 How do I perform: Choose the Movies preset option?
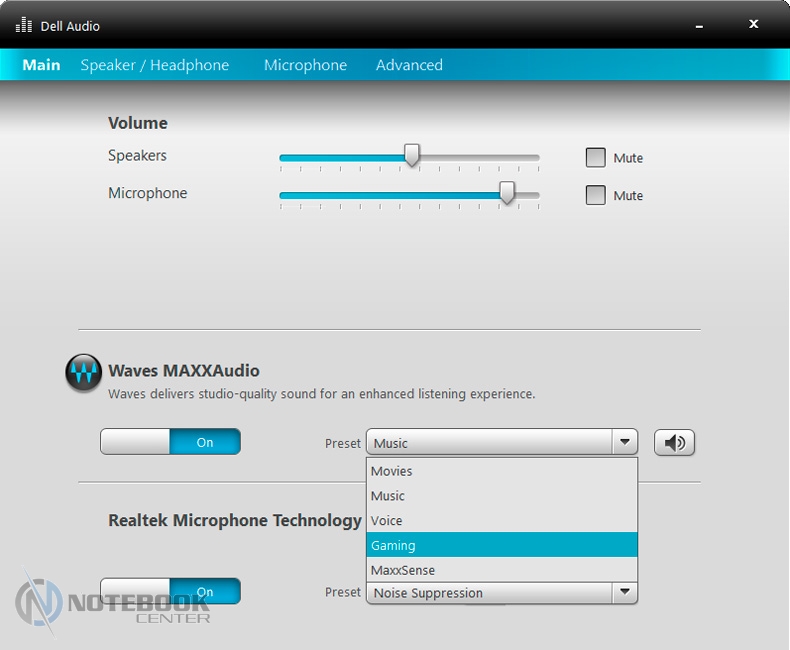[x=501, y=471]
